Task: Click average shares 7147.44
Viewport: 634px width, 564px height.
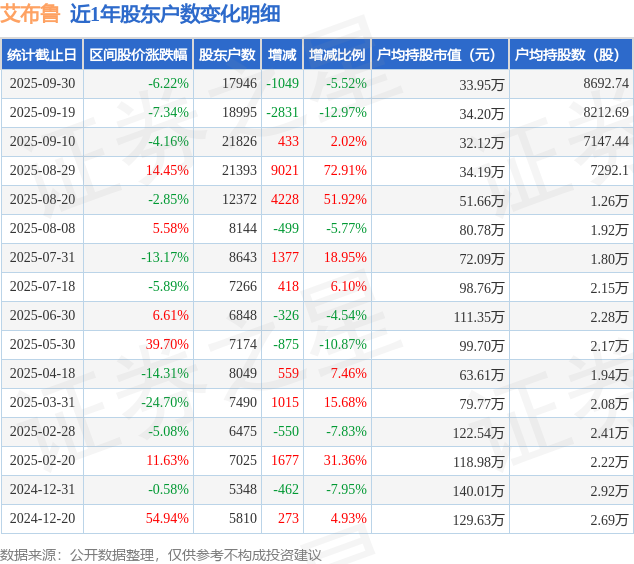Action: [606, 142]
